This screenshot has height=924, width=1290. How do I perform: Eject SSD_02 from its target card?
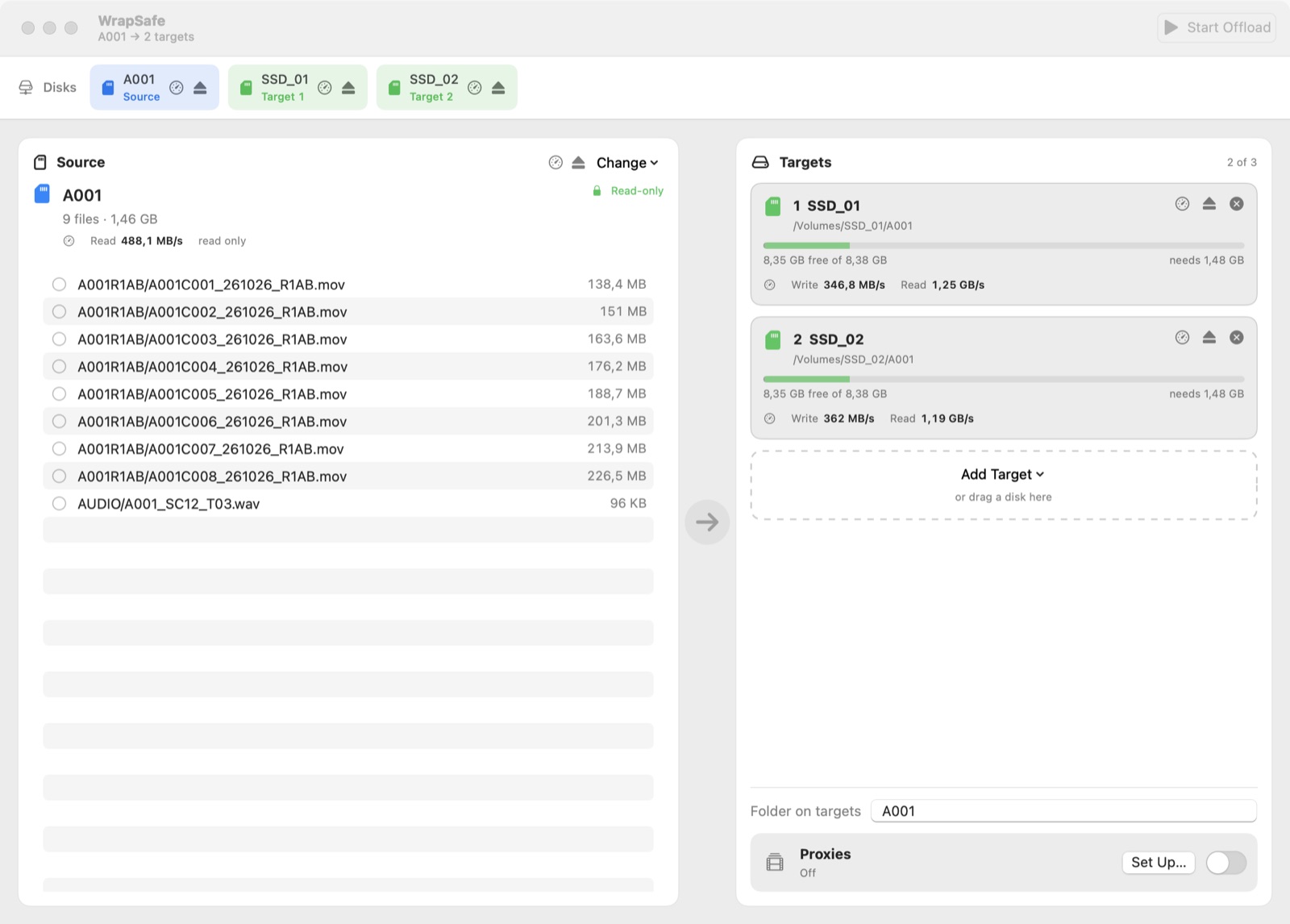1209,338
